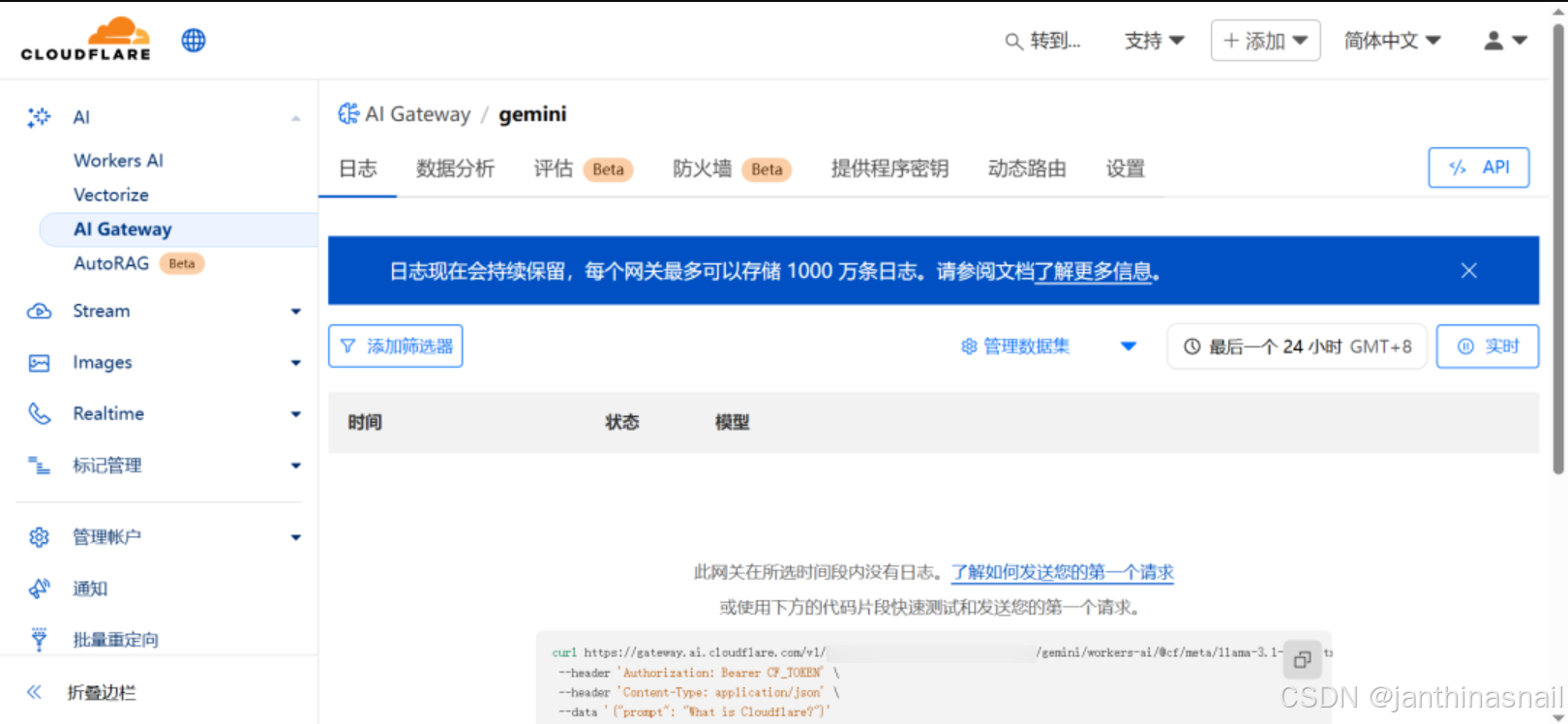Click the 管理帐户 gear icon
This screenshot has width=1568, height=724.
point(39,537)
